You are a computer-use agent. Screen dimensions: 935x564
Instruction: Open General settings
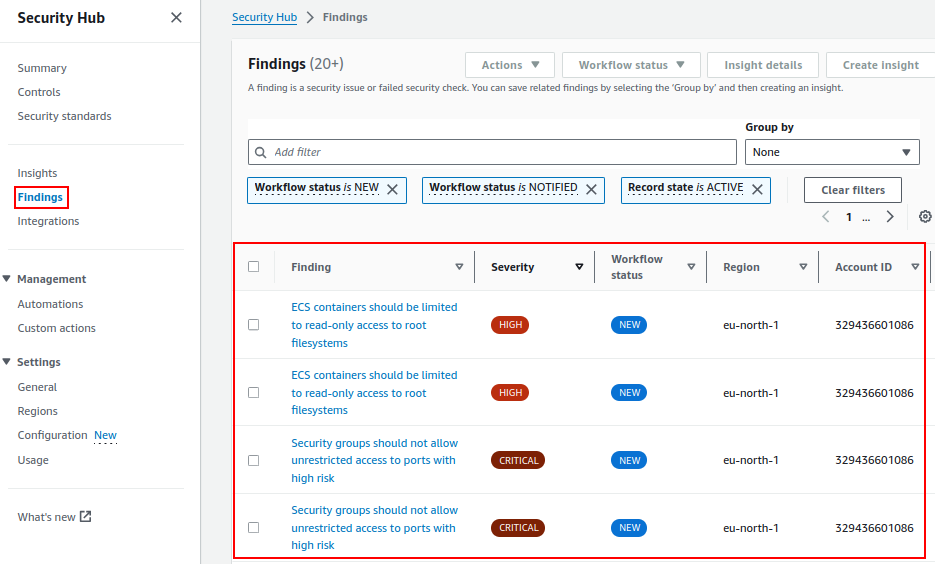pos(37,387)
